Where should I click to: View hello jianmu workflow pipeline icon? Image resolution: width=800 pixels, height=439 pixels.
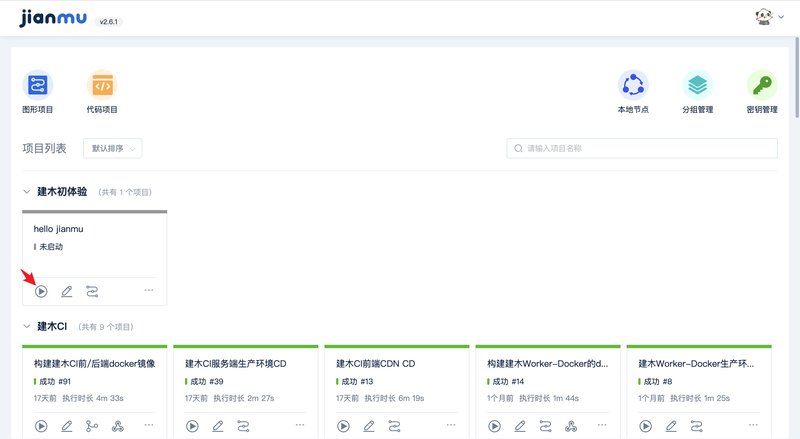coord(92,291)
